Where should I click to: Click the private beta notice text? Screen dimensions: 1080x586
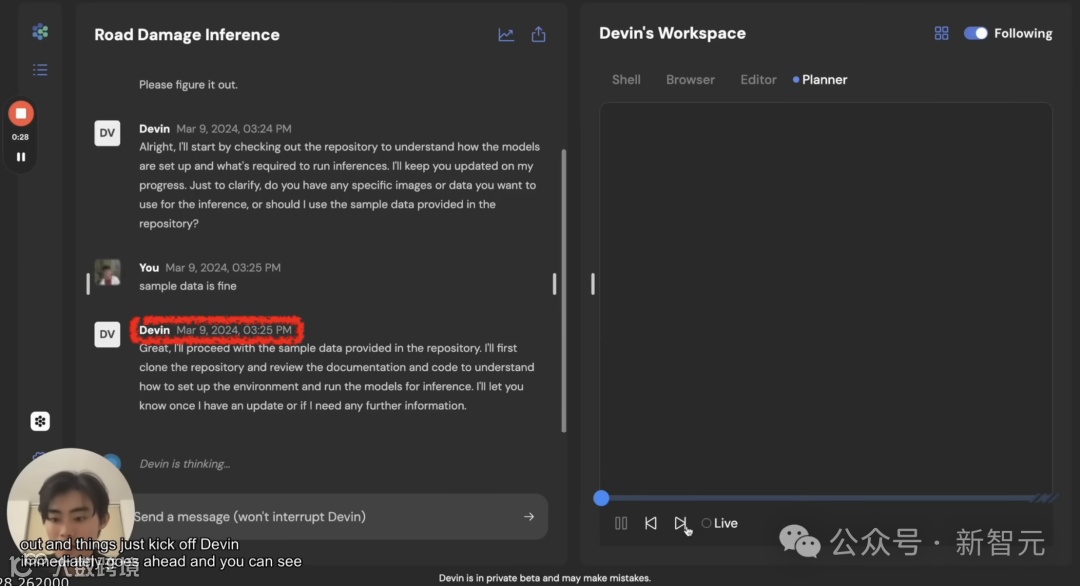tap(544, 578)
